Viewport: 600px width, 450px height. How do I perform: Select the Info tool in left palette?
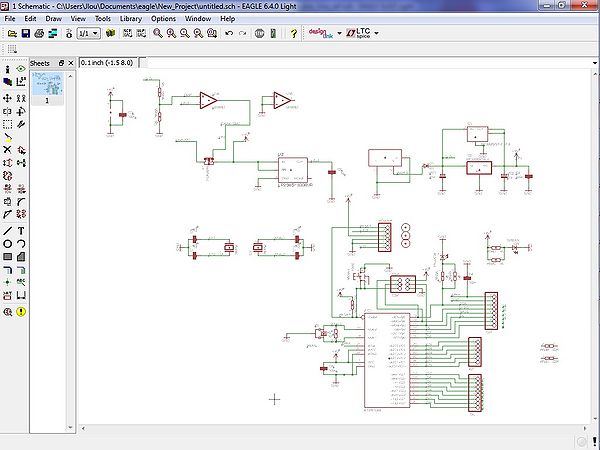[8, 69]
